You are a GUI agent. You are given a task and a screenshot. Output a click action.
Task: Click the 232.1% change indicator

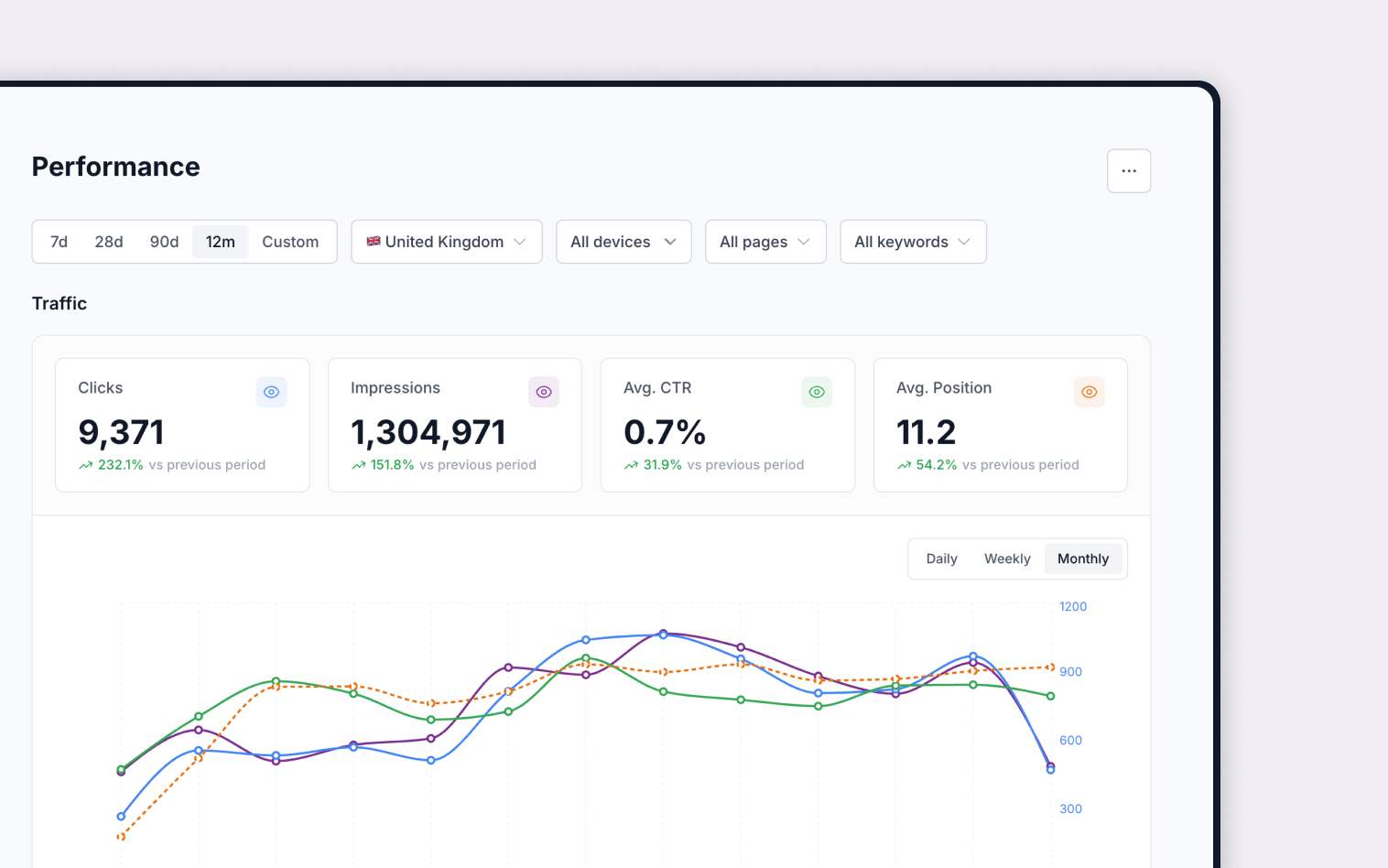[111, 465]
